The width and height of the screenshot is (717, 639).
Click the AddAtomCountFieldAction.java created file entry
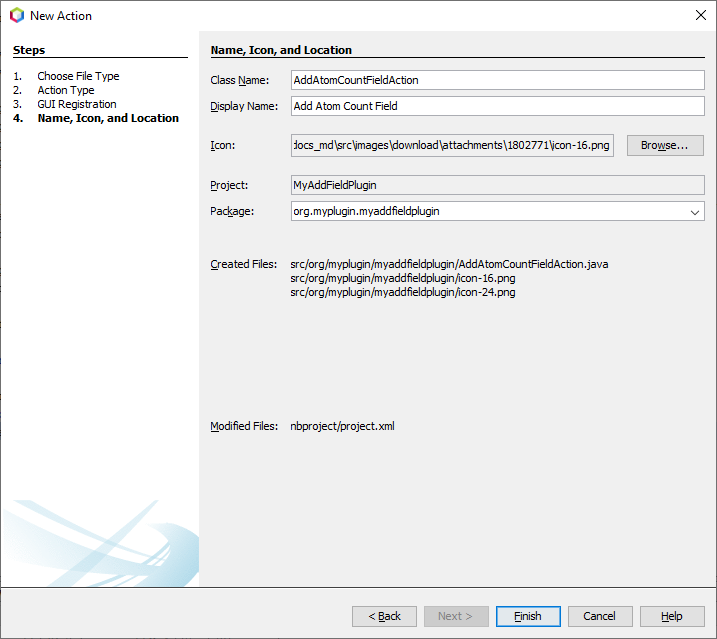449,264
